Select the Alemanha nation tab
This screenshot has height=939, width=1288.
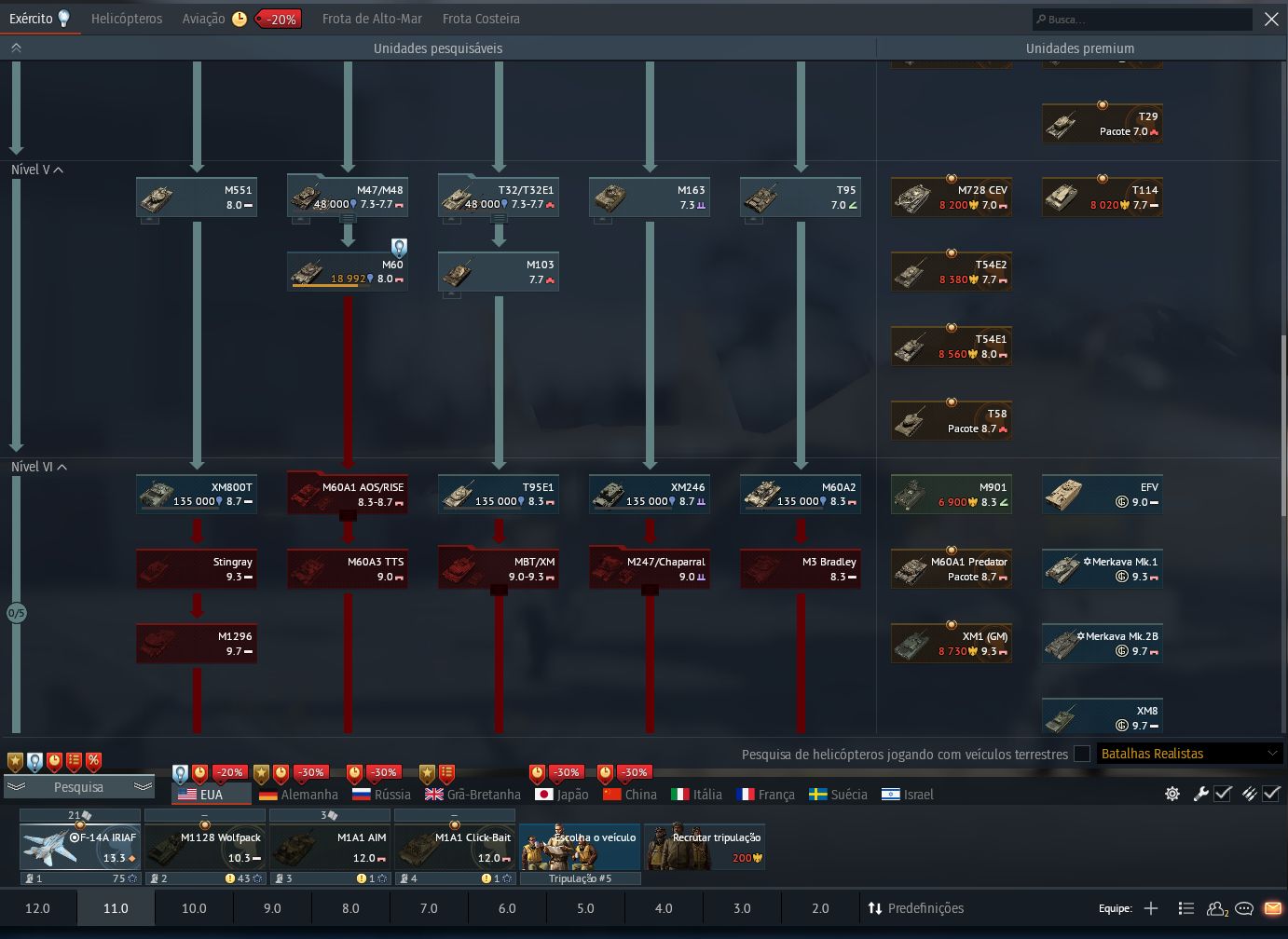click(298, 795)
